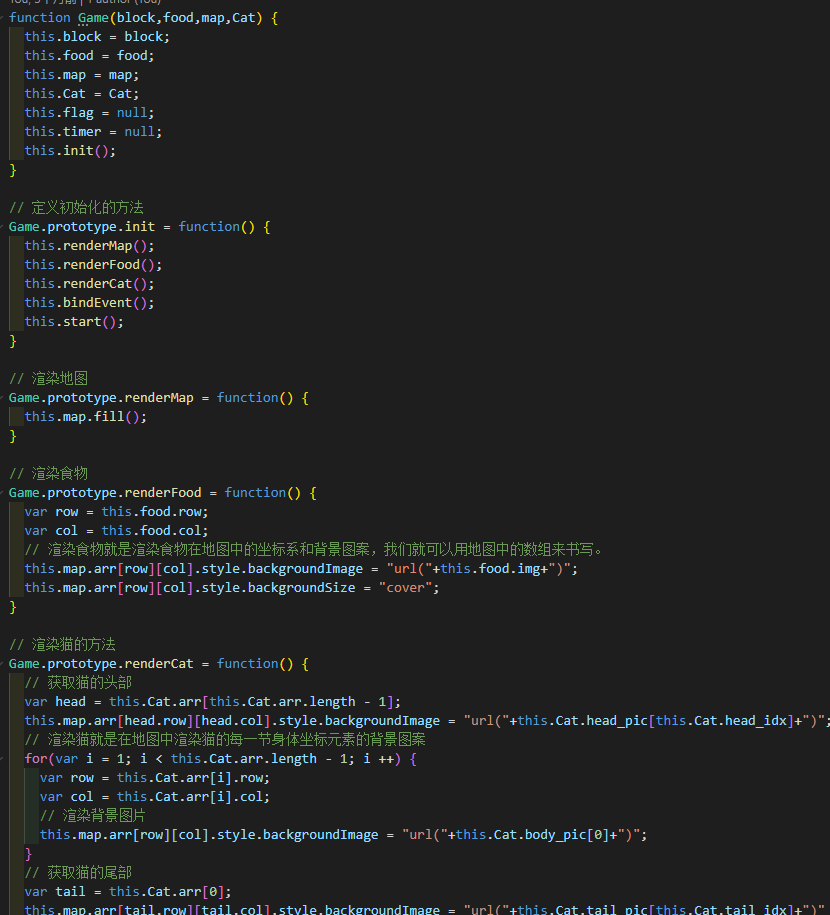Click the line 'var col = this.food.col;'
830x915 pixels.
[x=116, y=530]
